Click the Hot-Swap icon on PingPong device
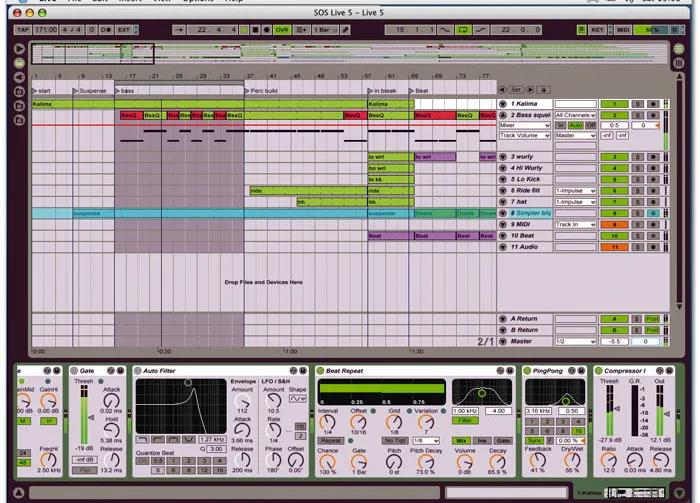700x503 pixels. 571,371
